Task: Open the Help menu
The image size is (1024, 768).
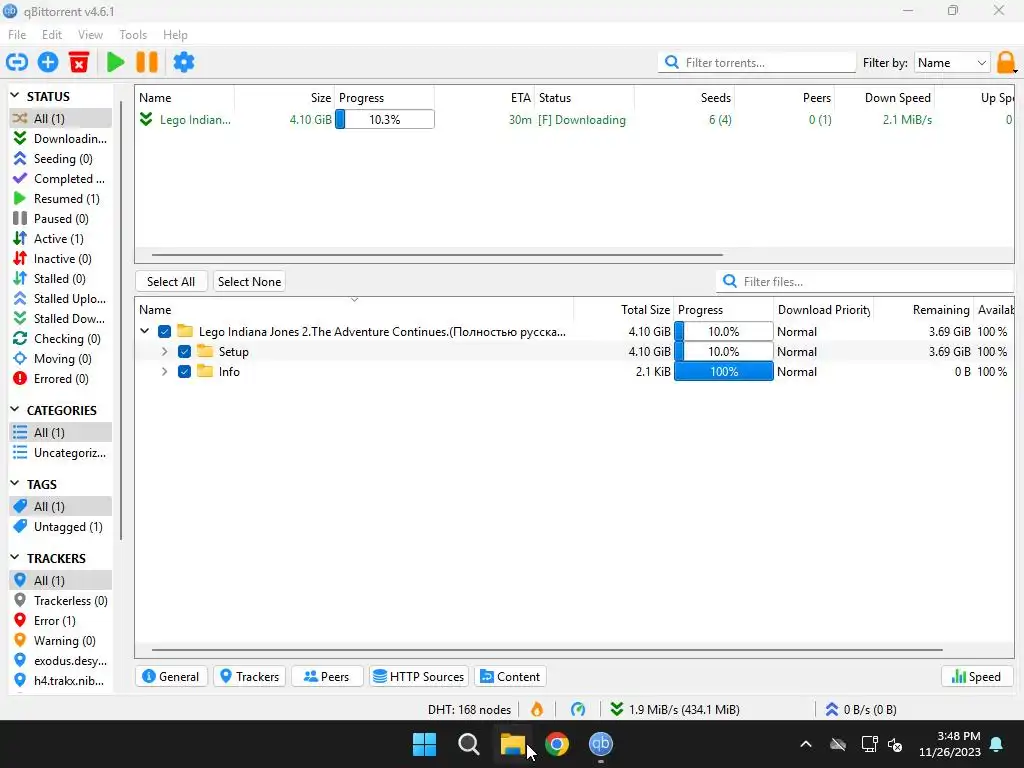Action: tap(175, 35)
